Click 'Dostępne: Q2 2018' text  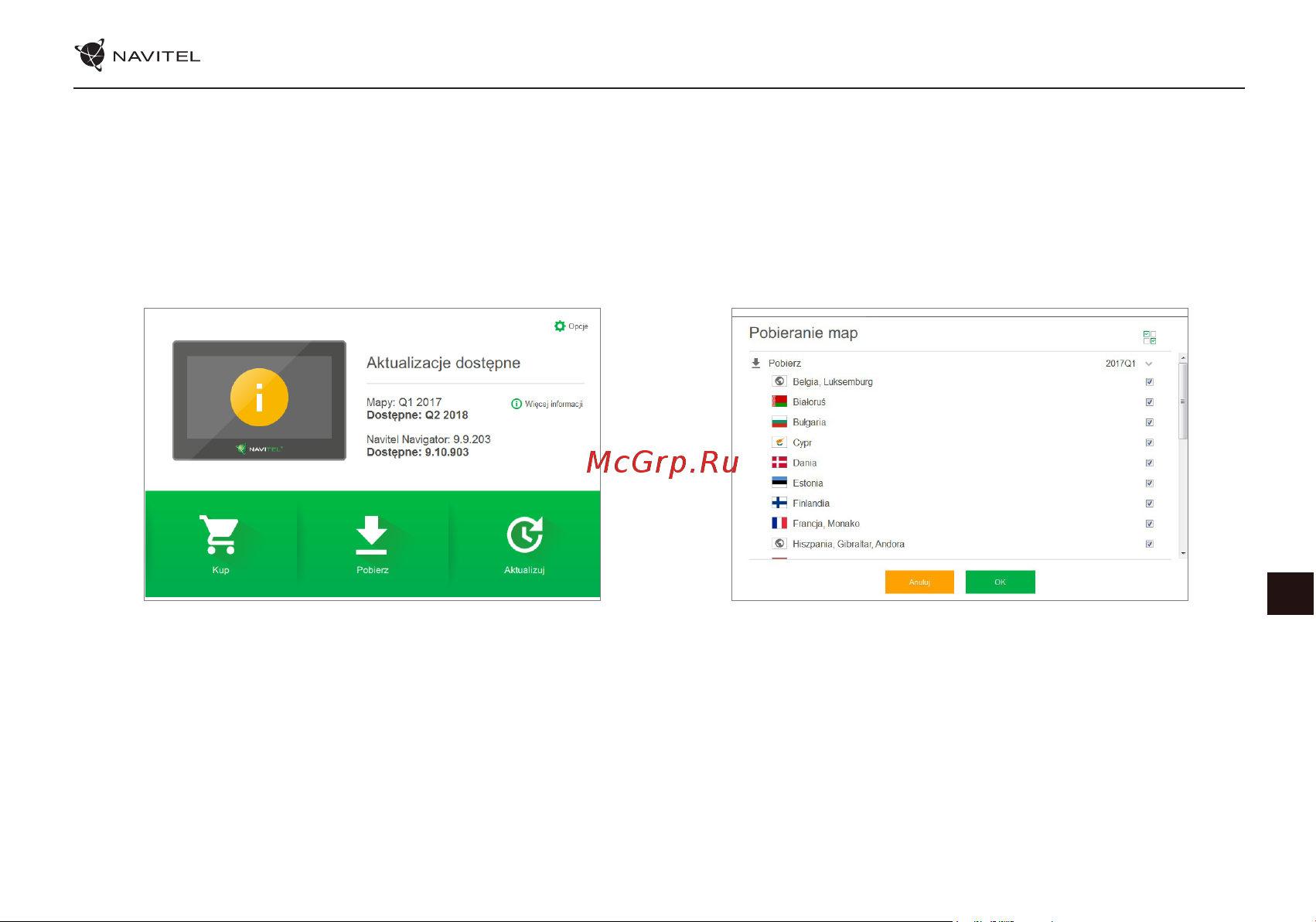coord(417,415)
